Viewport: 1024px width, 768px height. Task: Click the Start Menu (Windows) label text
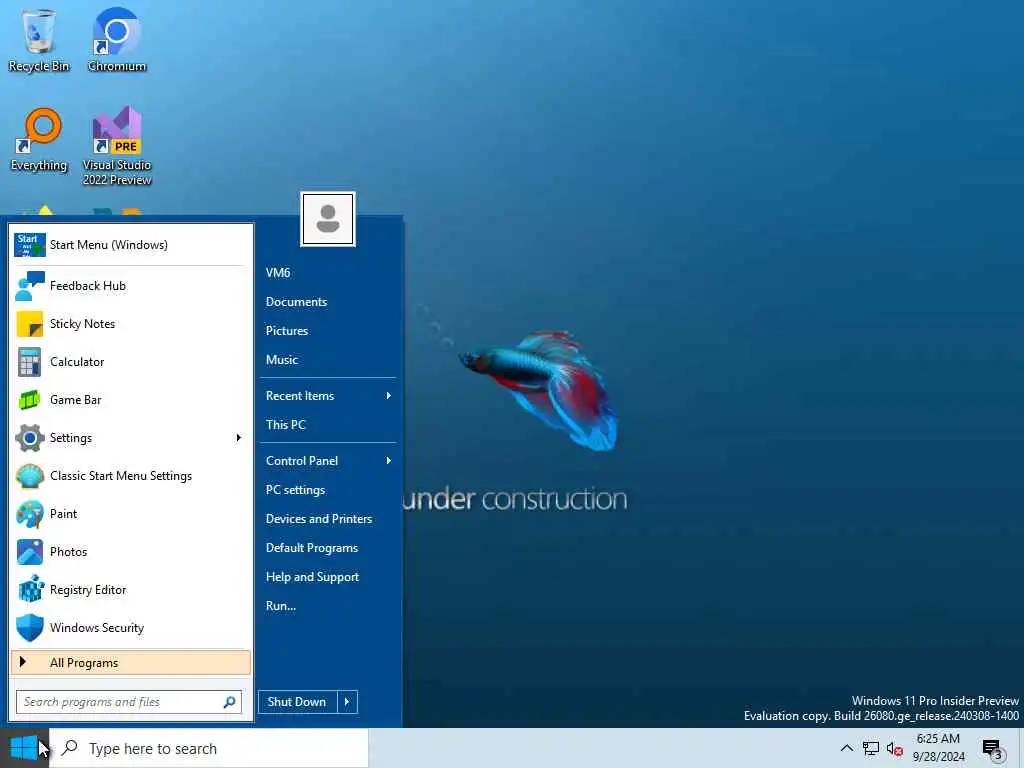[x=108, y=245]
